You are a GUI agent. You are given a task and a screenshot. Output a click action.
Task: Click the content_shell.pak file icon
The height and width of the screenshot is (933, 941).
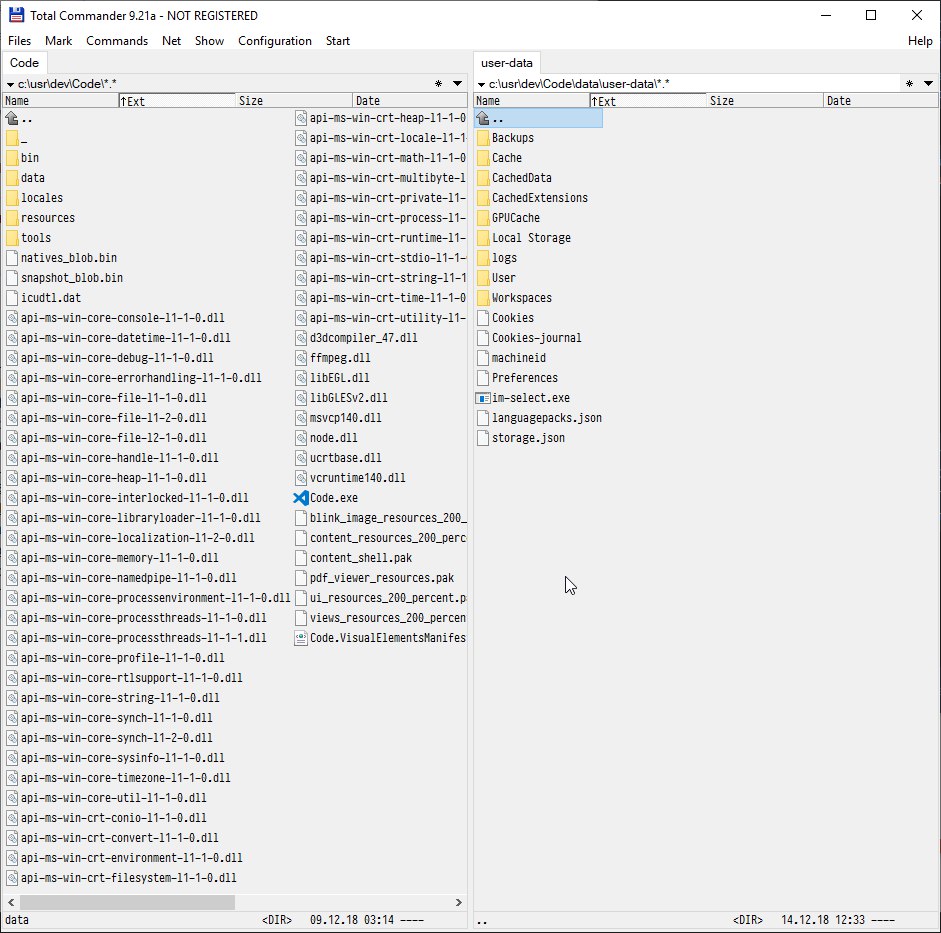[x=301, y=558]
